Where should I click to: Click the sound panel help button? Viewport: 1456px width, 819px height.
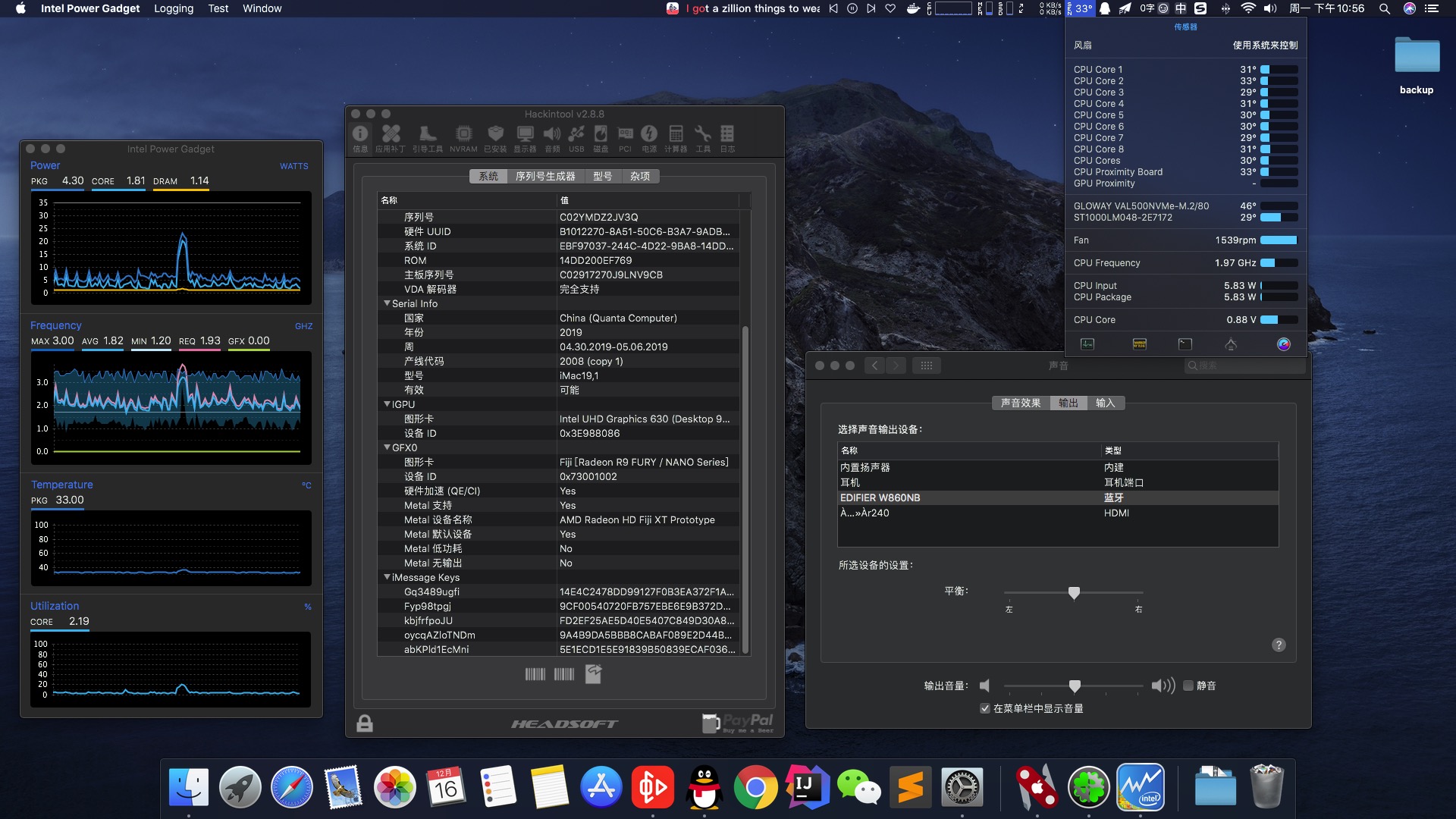coord(1279,645)
